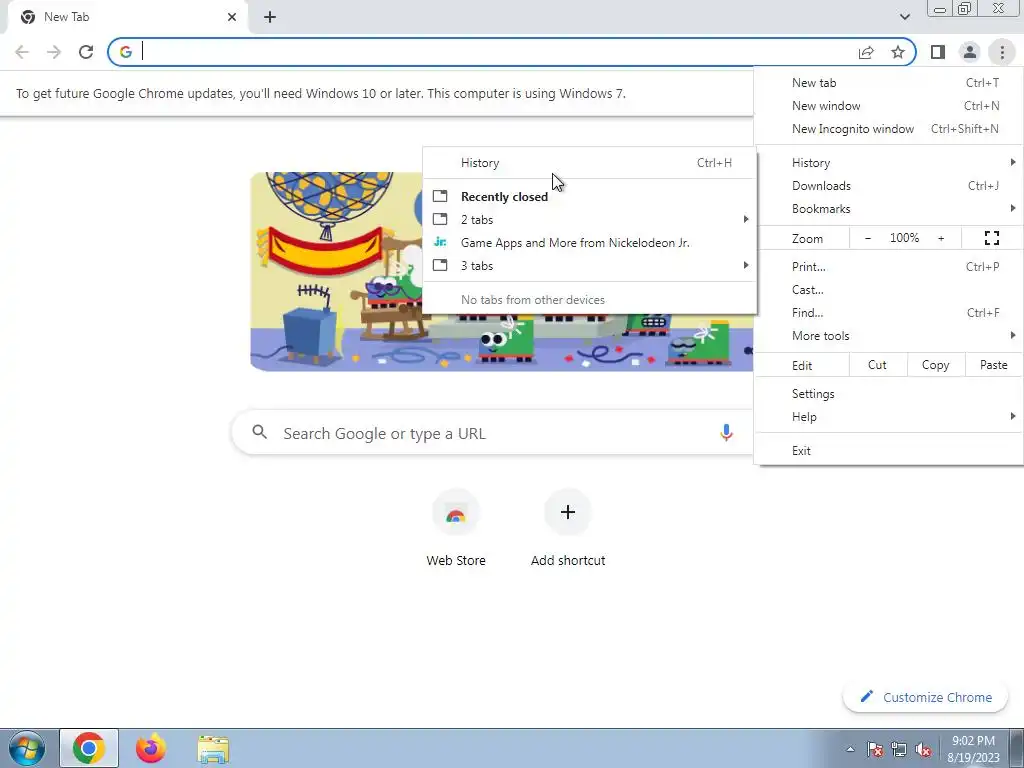The height and width of the screenshot is (768, 1024).
Task: Click the magnifier icon in search box
Action: [259, 432]
